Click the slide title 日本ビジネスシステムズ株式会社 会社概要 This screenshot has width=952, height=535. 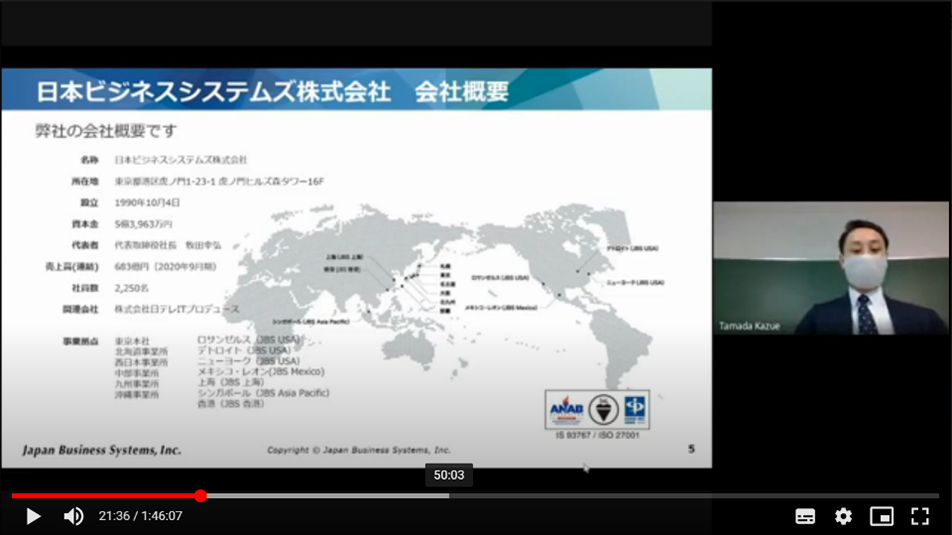pyautogui.click(x=273, y=91)
